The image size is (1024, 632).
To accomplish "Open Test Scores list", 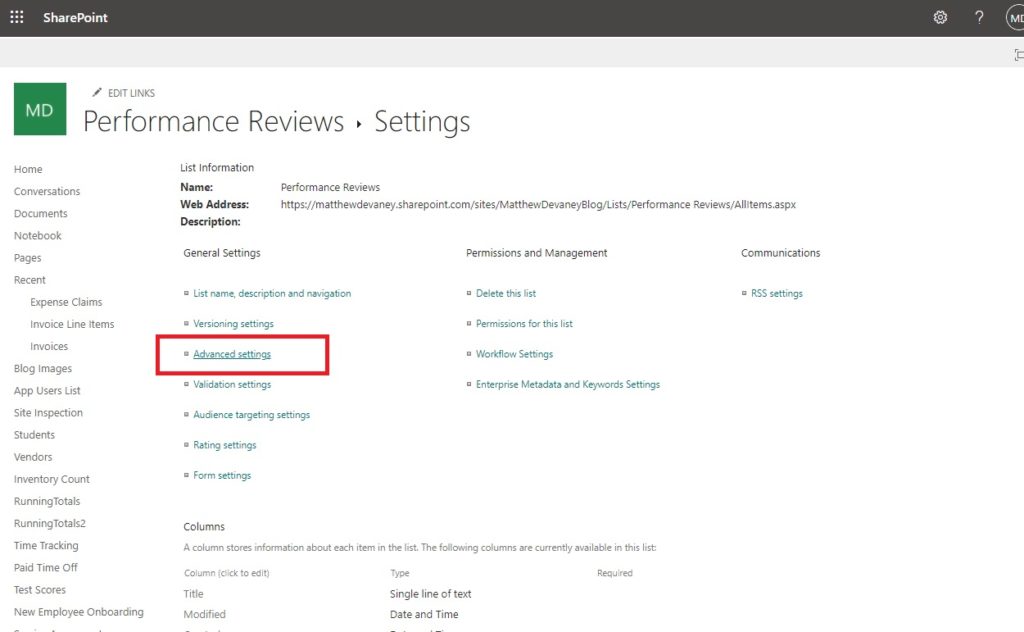I will [40, 590].
